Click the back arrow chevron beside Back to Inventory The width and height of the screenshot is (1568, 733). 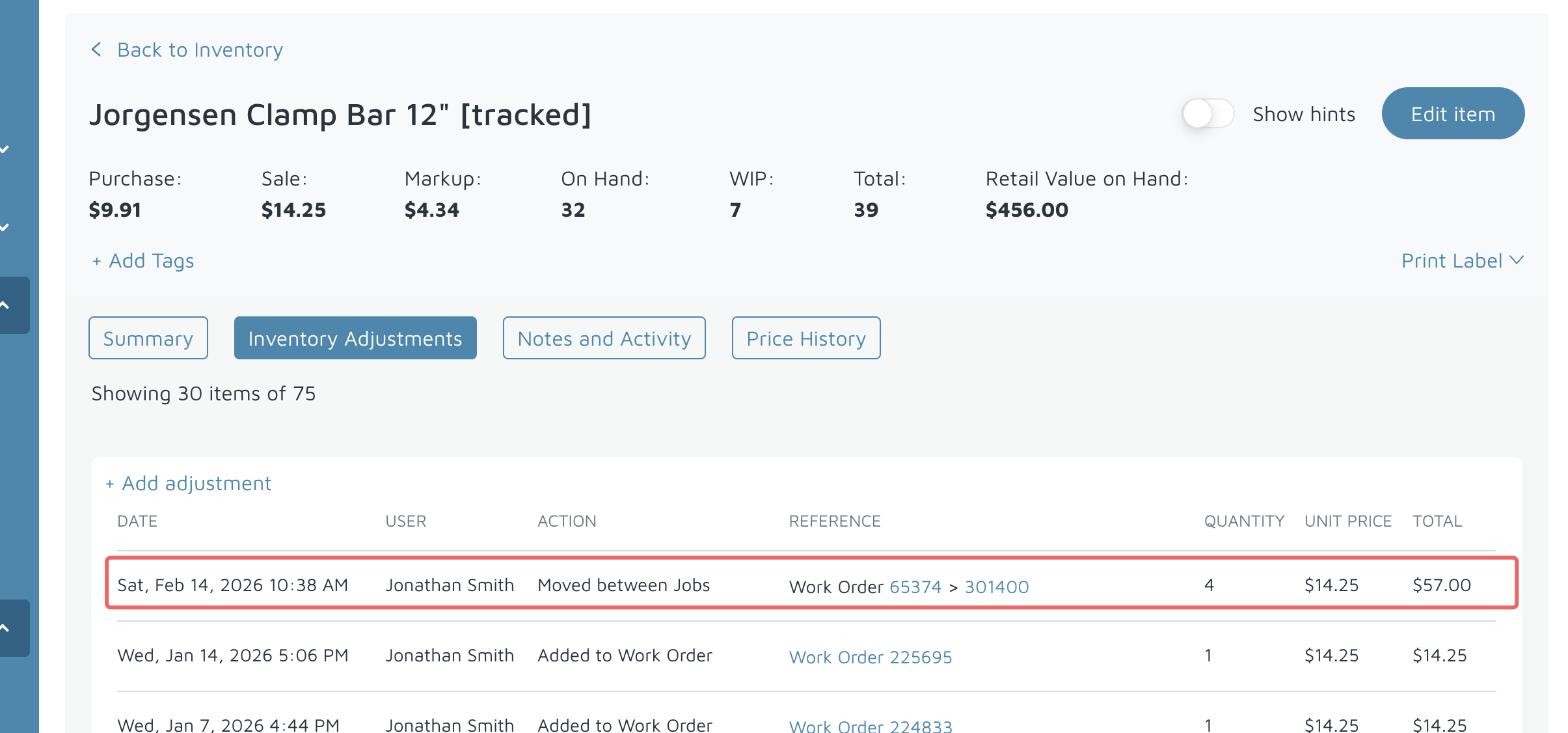click(96, 49)
